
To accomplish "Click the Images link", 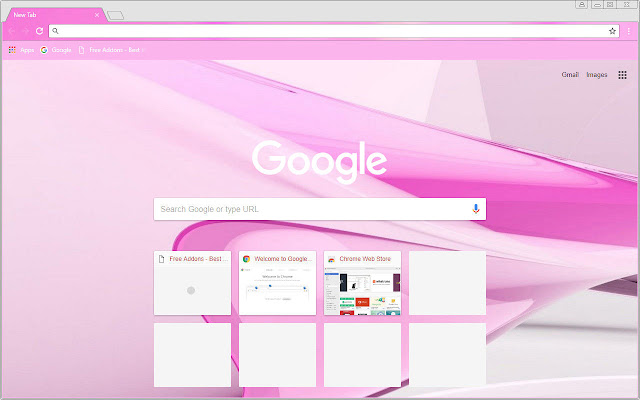I will (x=597, y=75).
